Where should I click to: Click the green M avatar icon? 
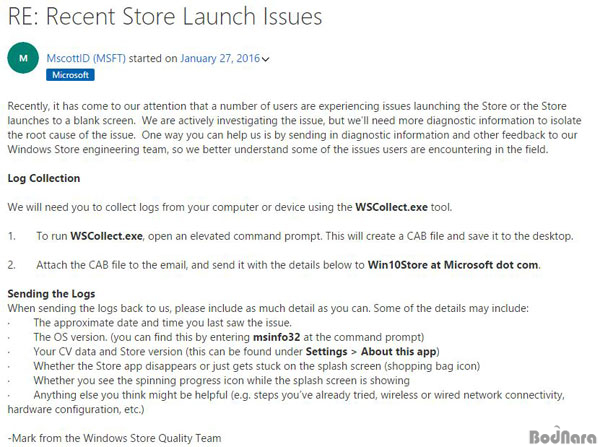click(23, 58)
